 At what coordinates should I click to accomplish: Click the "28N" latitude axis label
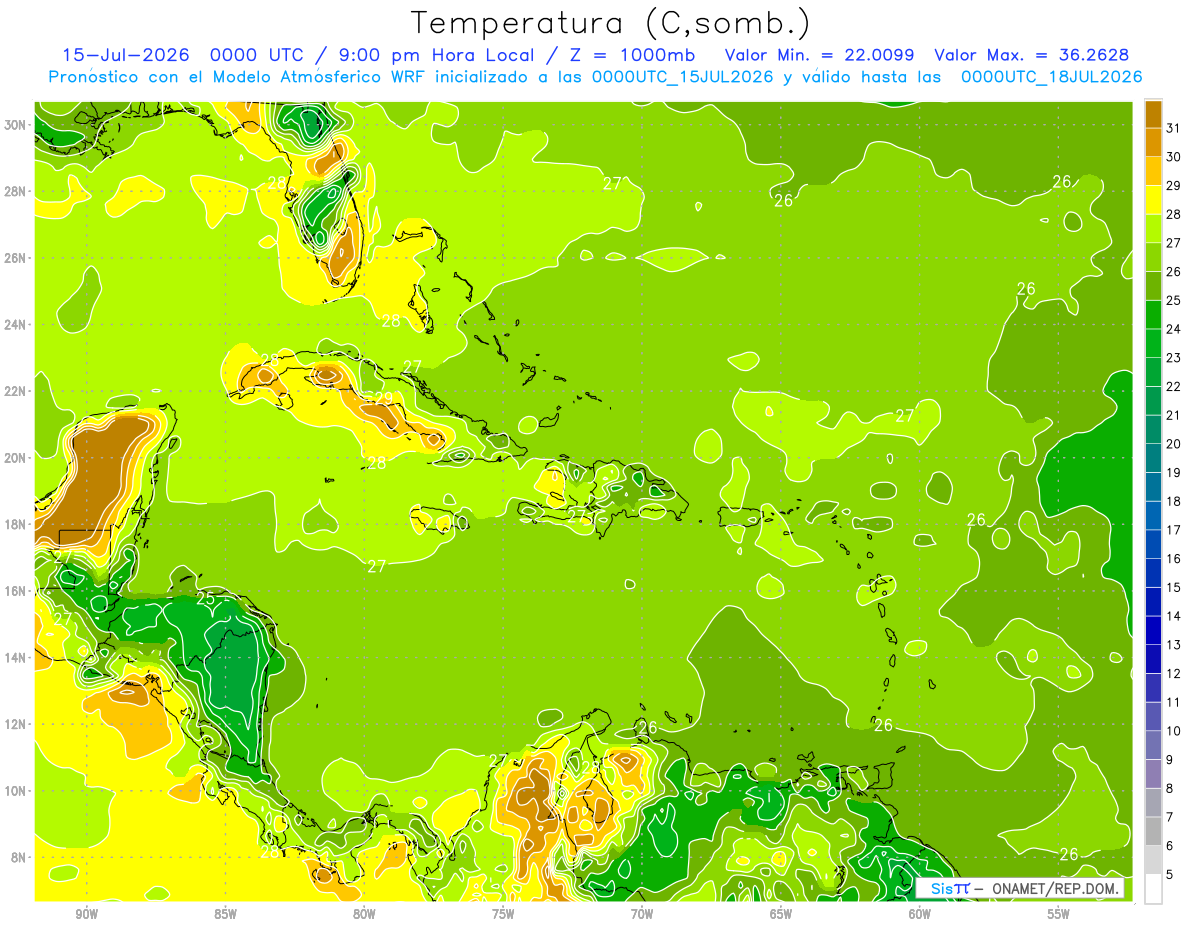(x=17, y=191)
